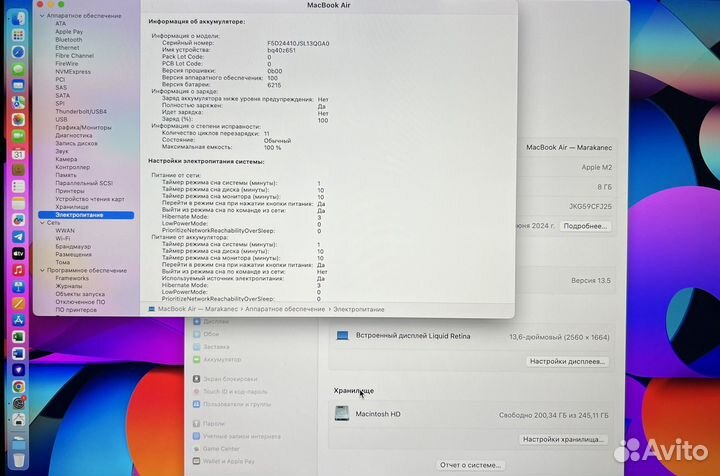Collapse the Сеть section in sidebar
Image resolution: width=720 pixels, height=476 pixels.
click(x=42, y=223)
